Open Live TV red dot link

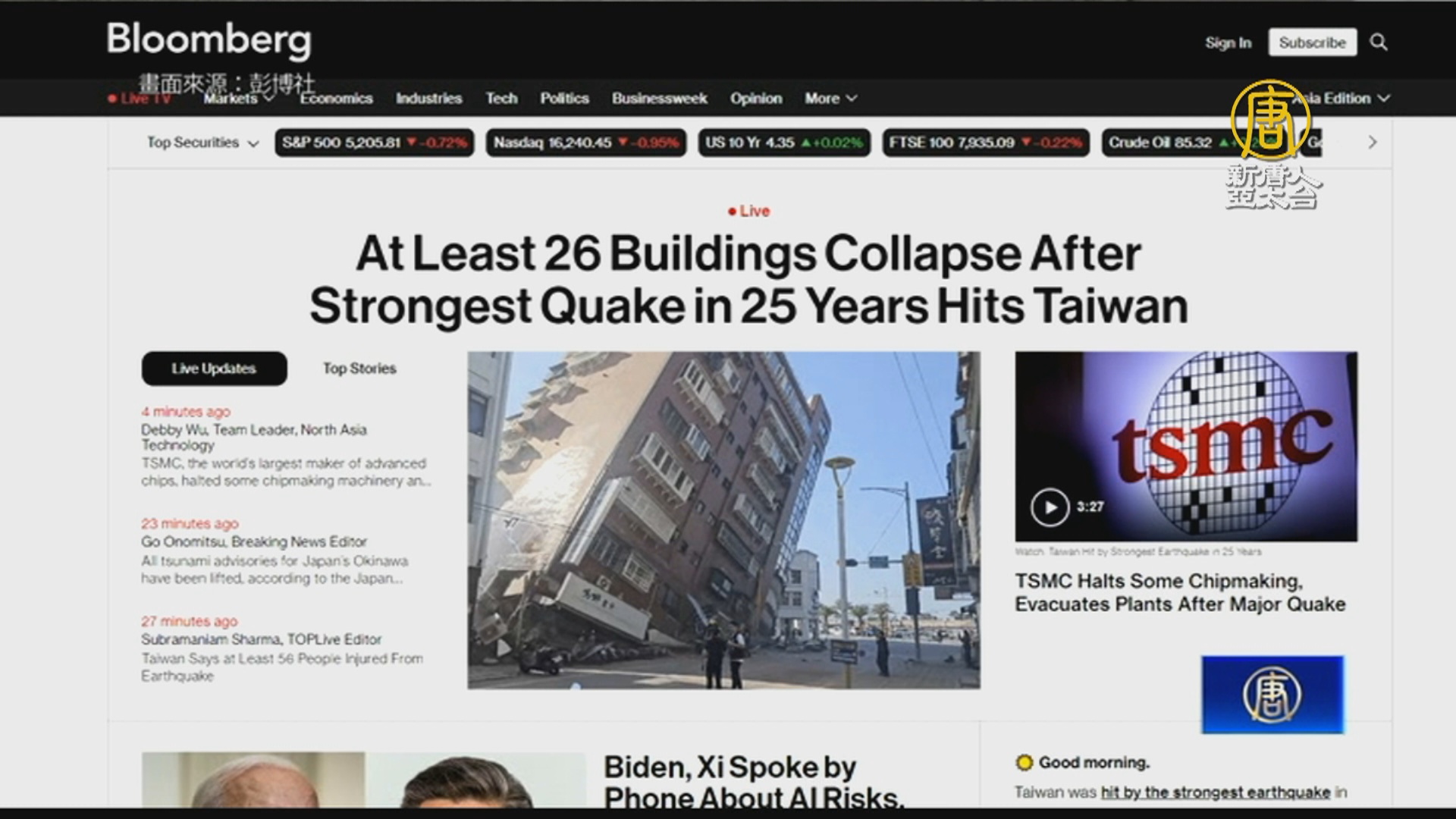(x=140, y=99)
